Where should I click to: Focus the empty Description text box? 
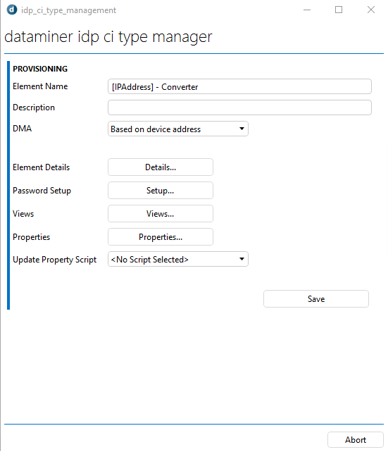pyautogui.click(x=239, y=108)
